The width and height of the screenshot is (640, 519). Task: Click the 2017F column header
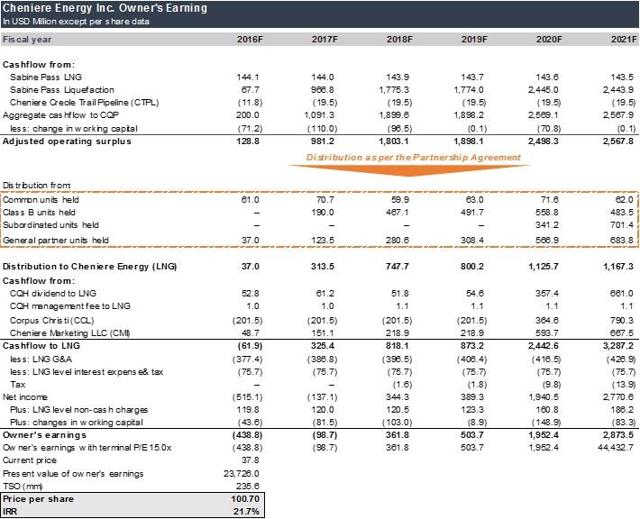(x=325, y=40)
